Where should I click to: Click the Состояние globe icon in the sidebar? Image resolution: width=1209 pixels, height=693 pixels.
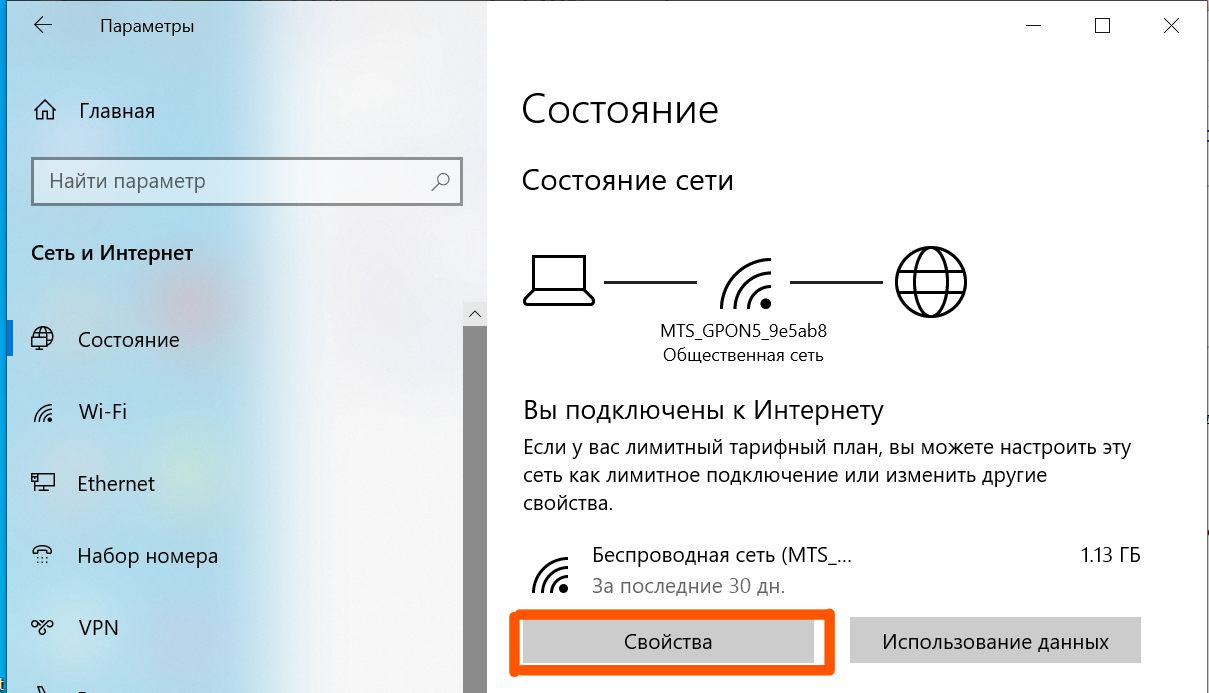pyautogui.click(x=43, y=339)
